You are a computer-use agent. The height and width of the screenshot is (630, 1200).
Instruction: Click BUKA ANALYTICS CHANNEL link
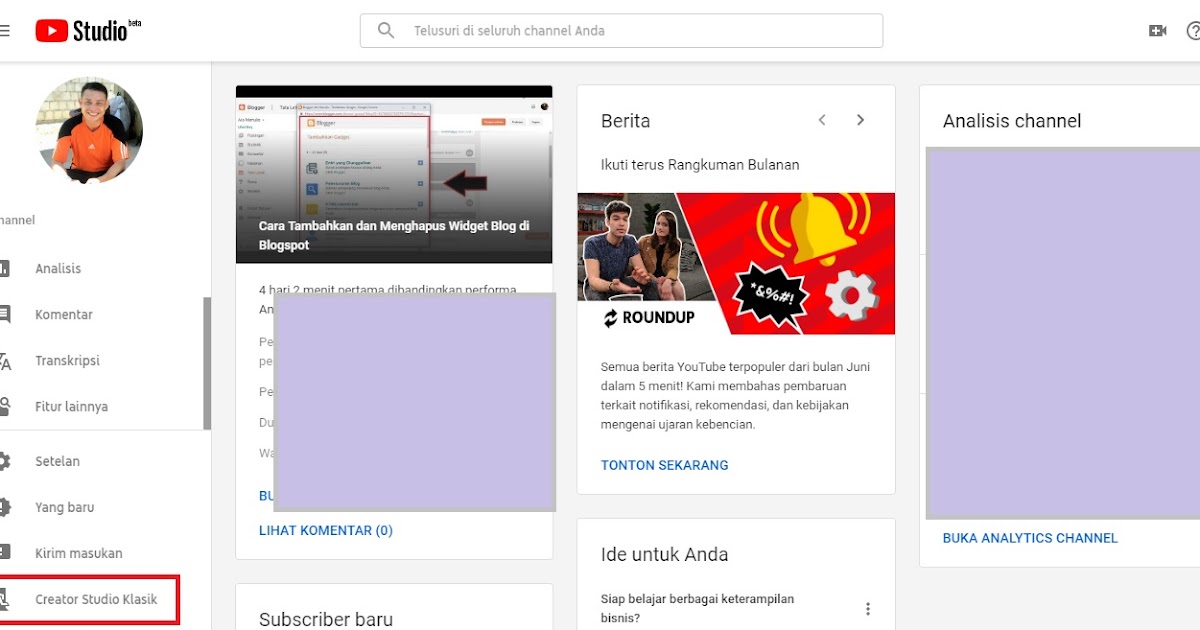[1030, 538]
